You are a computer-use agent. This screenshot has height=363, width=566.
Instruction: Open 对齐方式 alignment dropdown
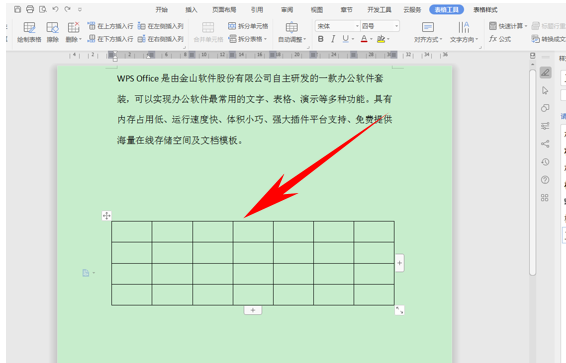[428, 32]
